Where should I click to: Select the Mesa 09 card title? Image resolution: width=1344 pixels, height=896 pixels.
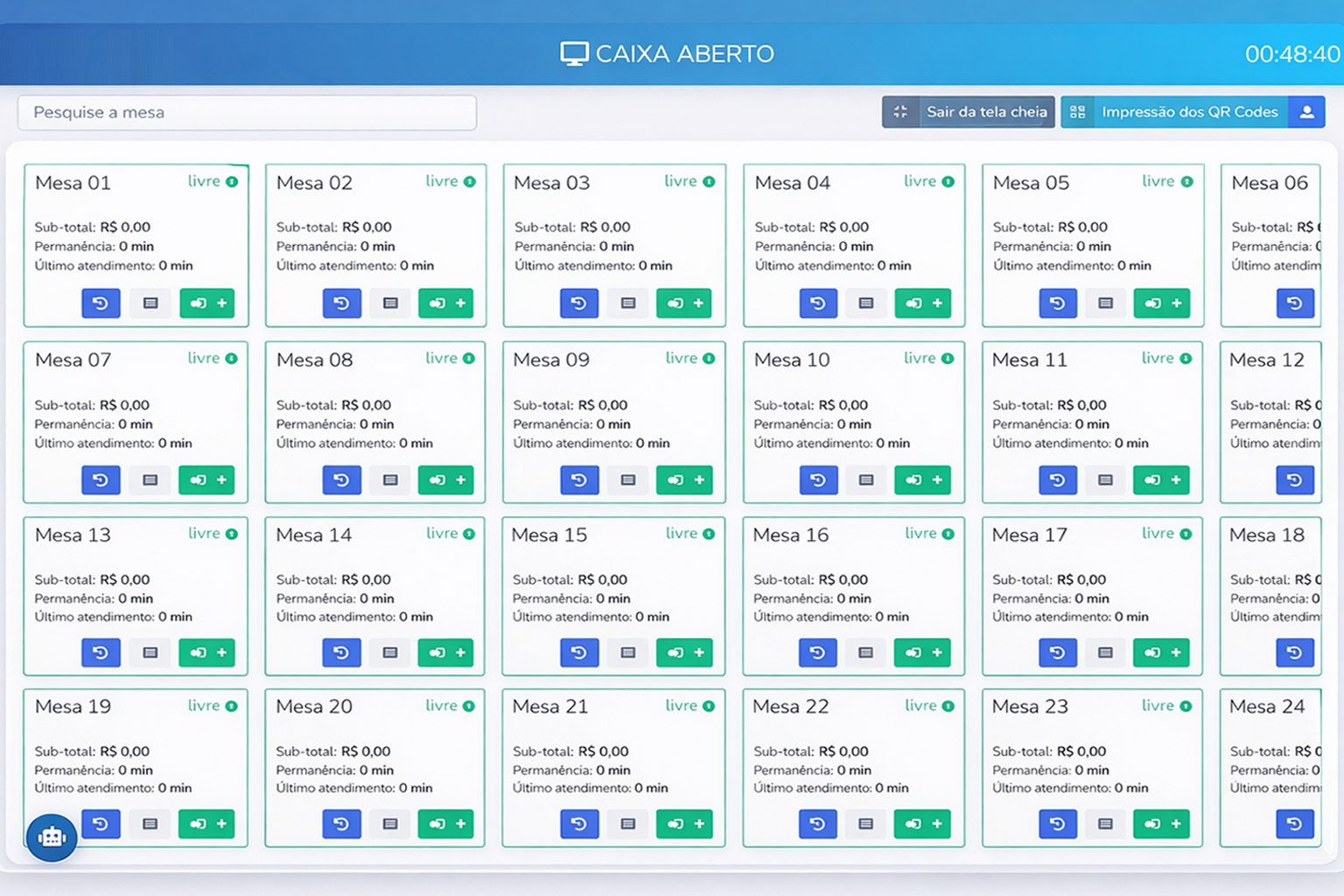click(x=551, y=360)
